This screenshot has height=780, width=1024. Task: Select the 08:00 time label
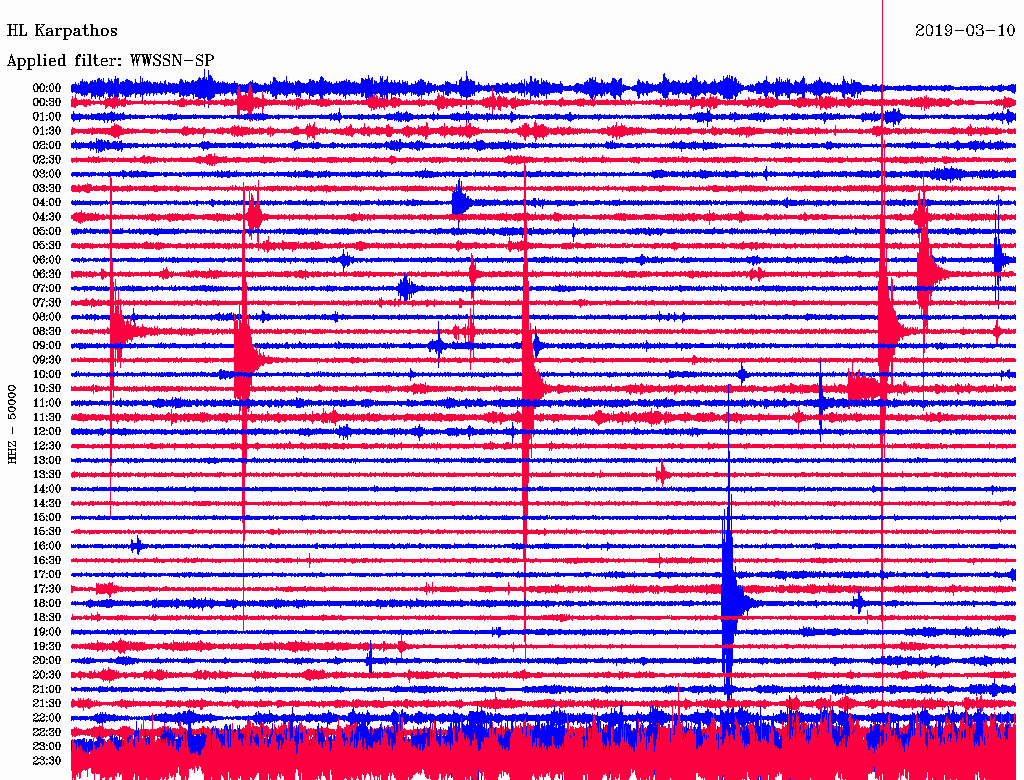[x=47, y=317]
